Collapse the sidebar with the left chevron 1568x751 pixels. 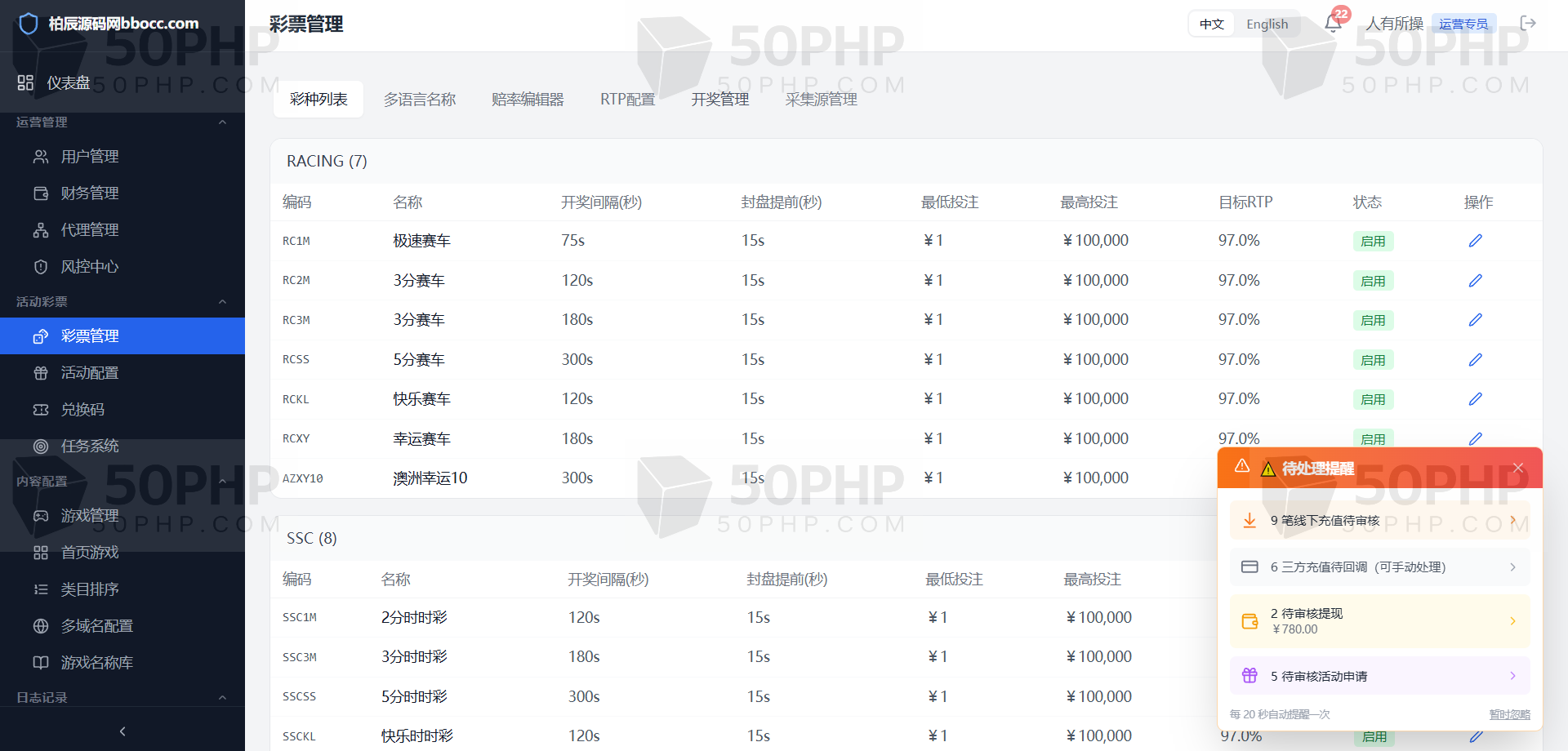click(122, 731)
